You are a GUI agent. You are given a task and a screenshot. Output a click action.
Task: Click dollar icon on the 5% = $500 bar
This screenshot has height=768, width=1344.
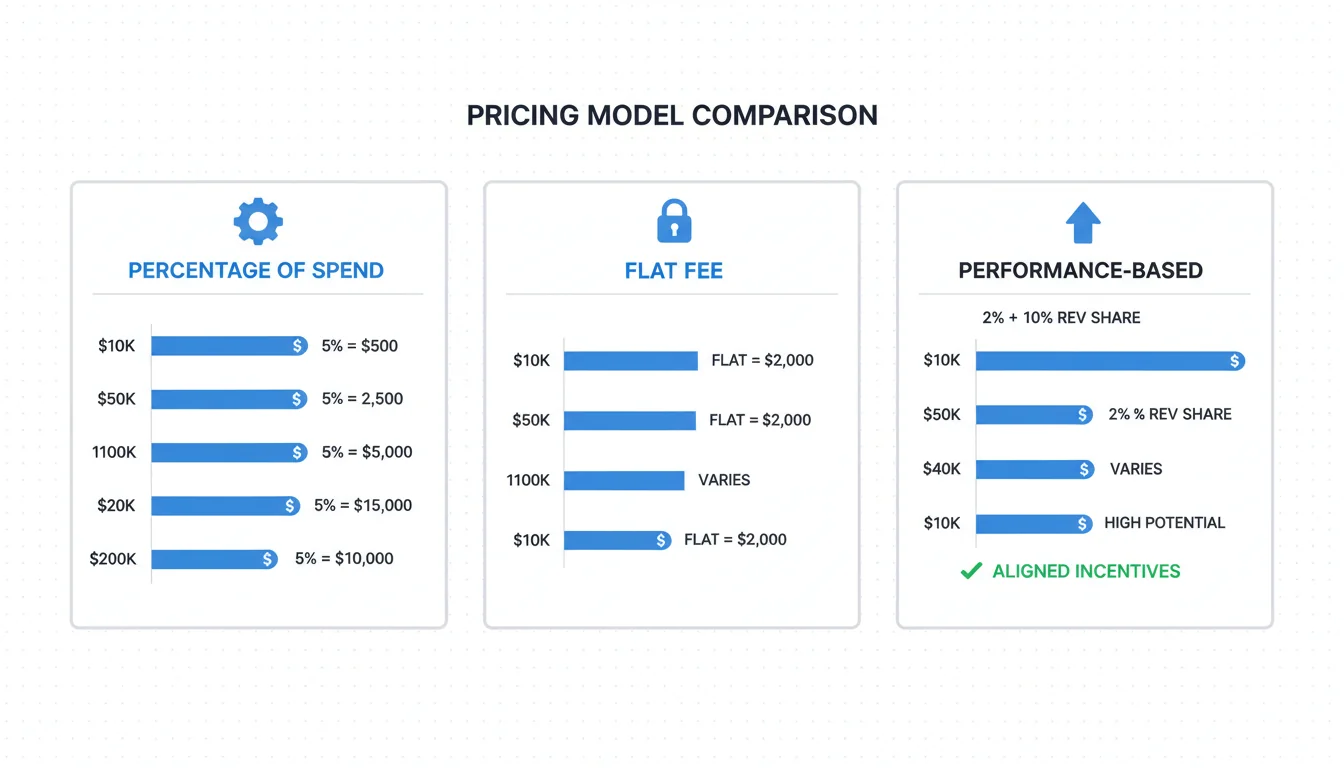click(x=298, y=346)
